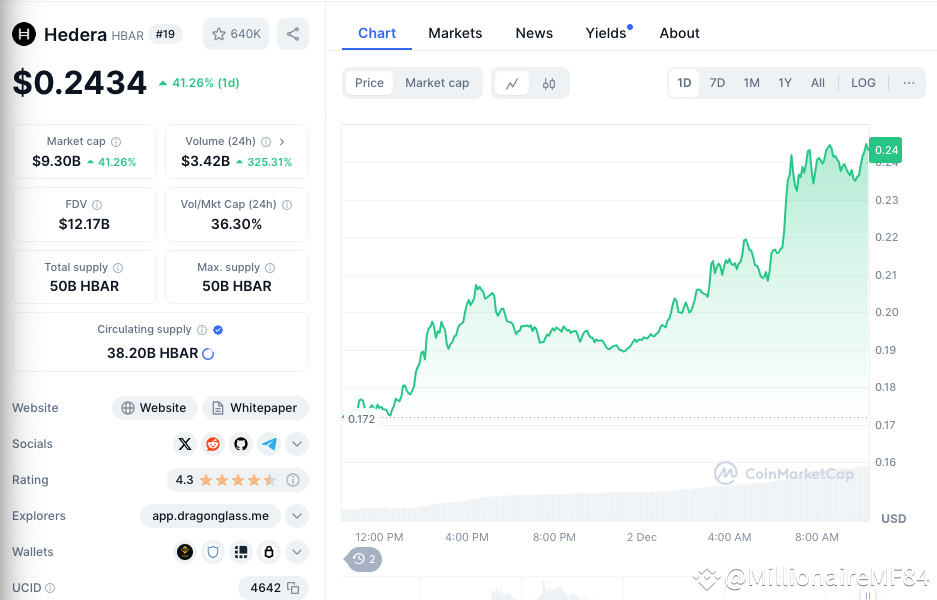Open info icon next to FDV
Viewport: 937px width, 600px height.
[97, 204]
